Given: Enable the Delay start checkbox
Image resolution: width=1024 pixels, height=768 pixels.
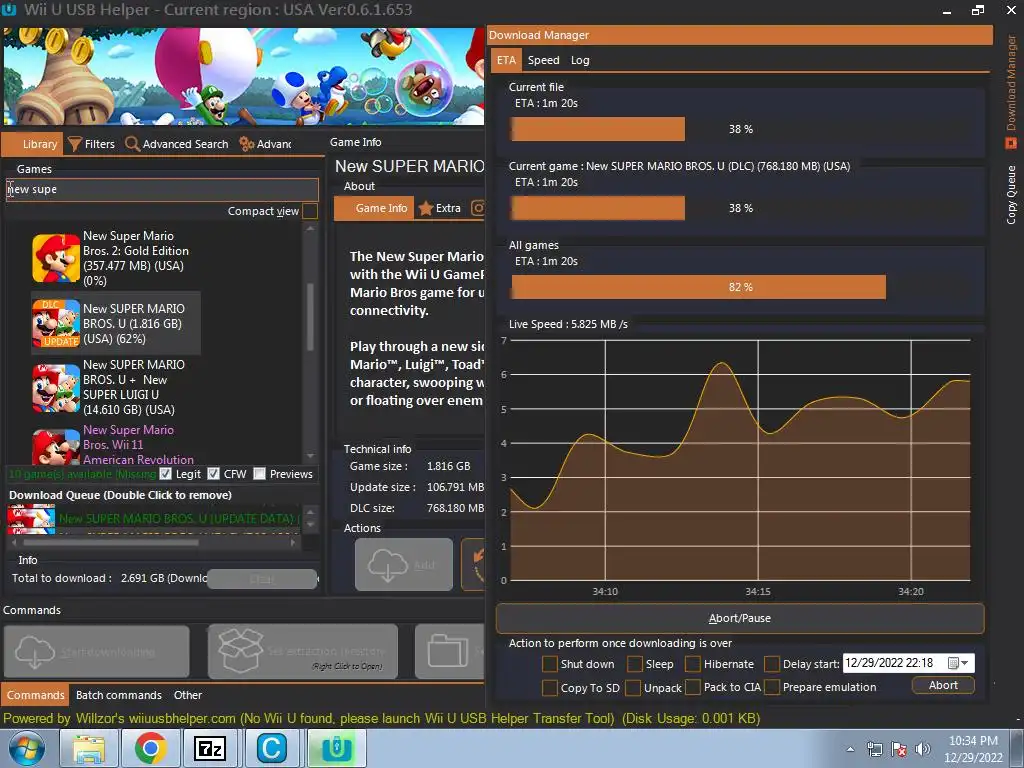Looking at the screenshot, I should pyautogui.click(x=772, y=664).
